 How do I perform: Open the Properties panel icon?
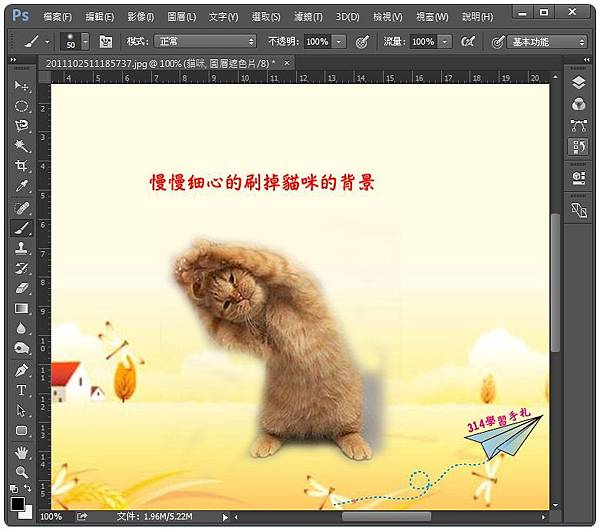pyautogui.click(x=579, y=178)
